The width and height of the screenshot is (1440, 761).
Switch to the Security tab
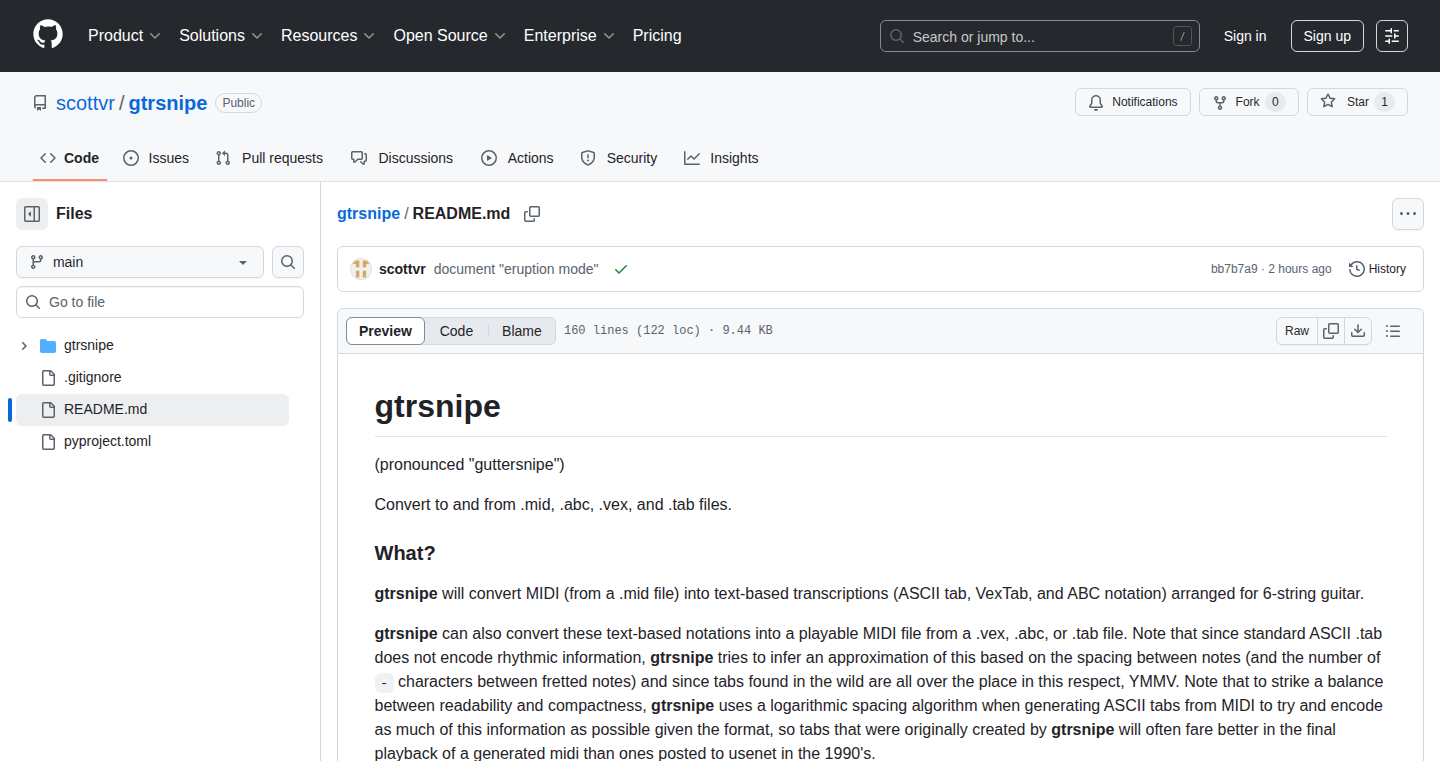619,158
